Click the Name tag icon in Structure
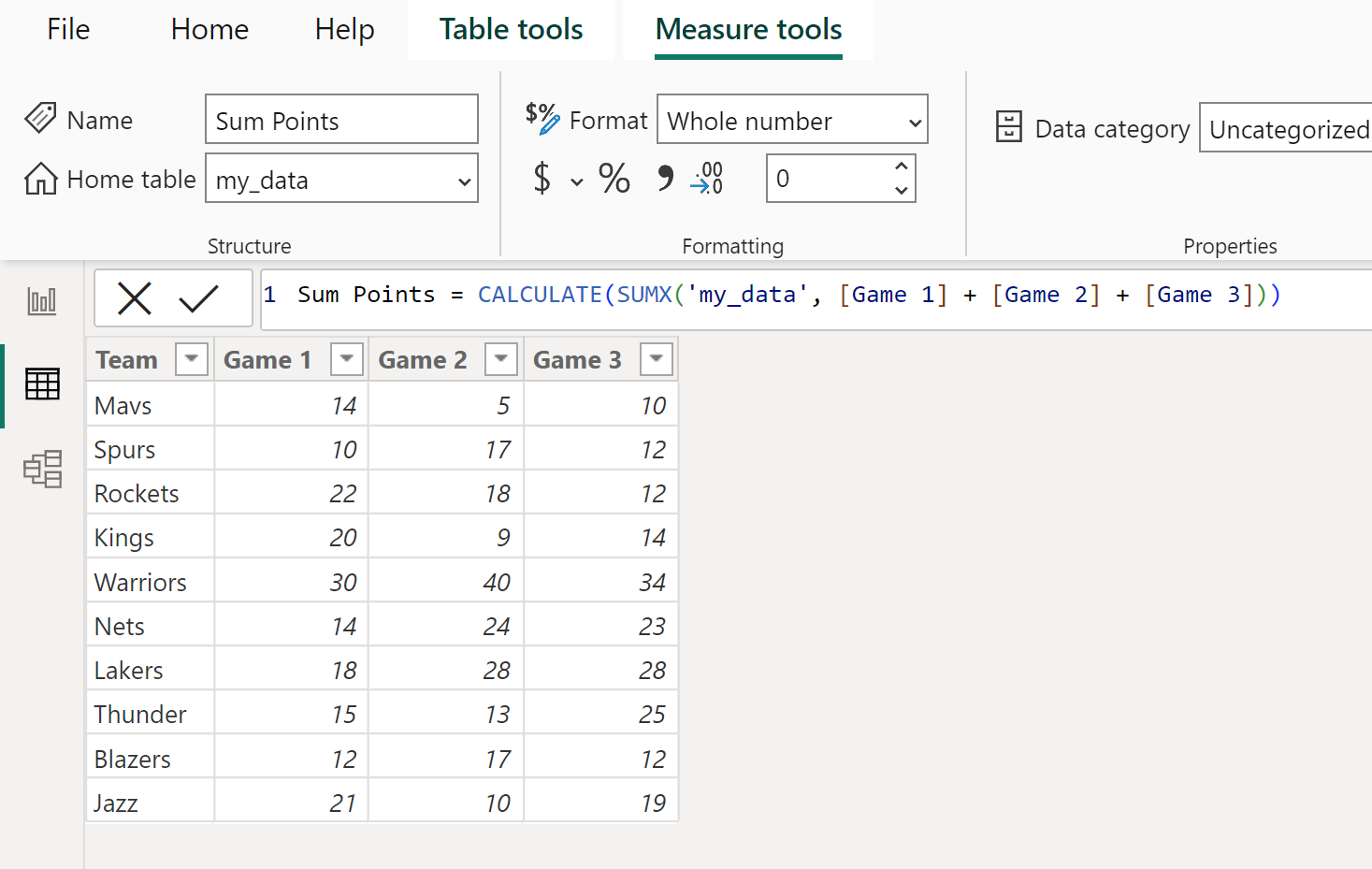 [x=39, y=119]
